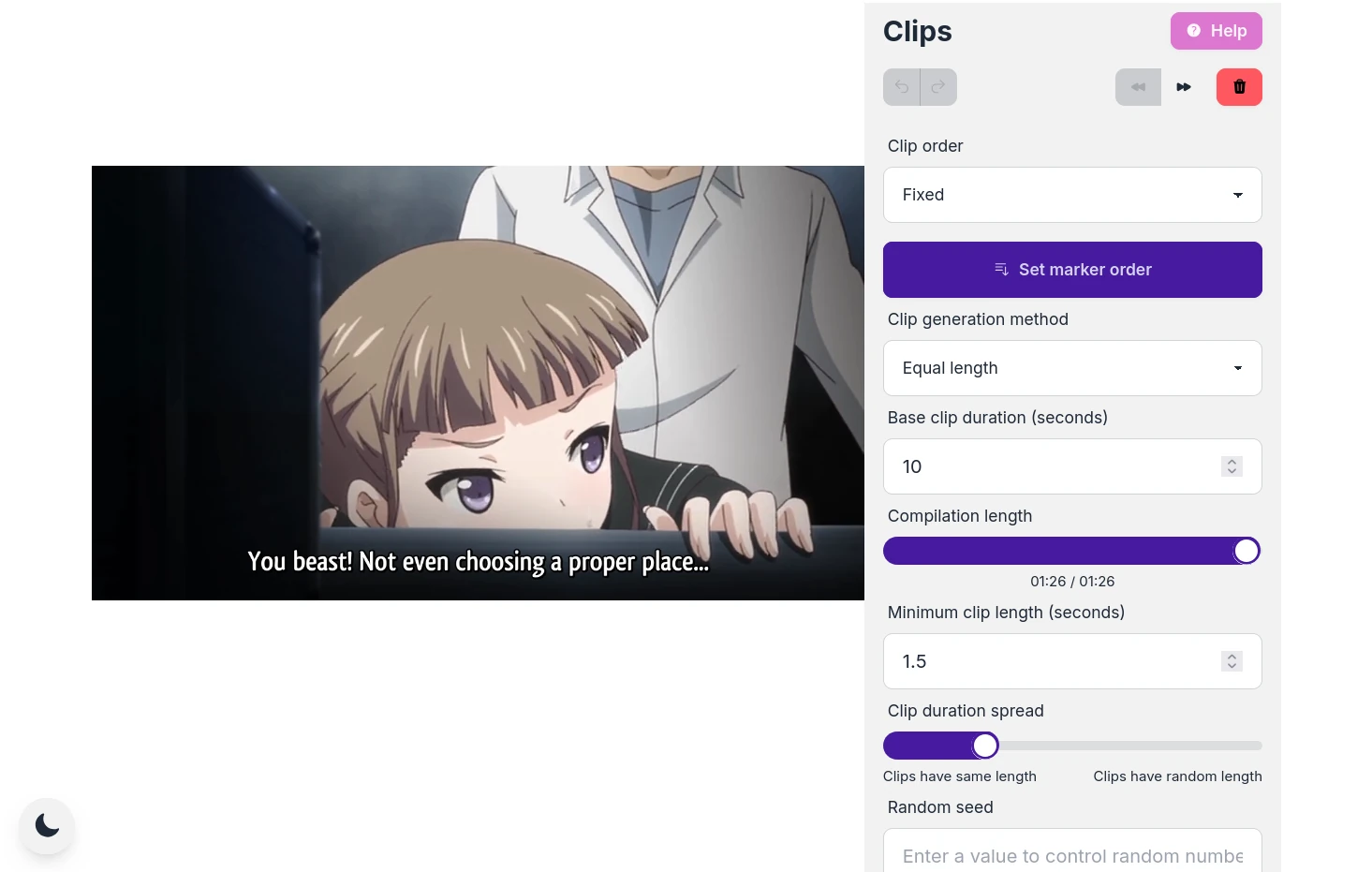Click the Fixed dropdown caret arrow

[x=1238, y=195]
